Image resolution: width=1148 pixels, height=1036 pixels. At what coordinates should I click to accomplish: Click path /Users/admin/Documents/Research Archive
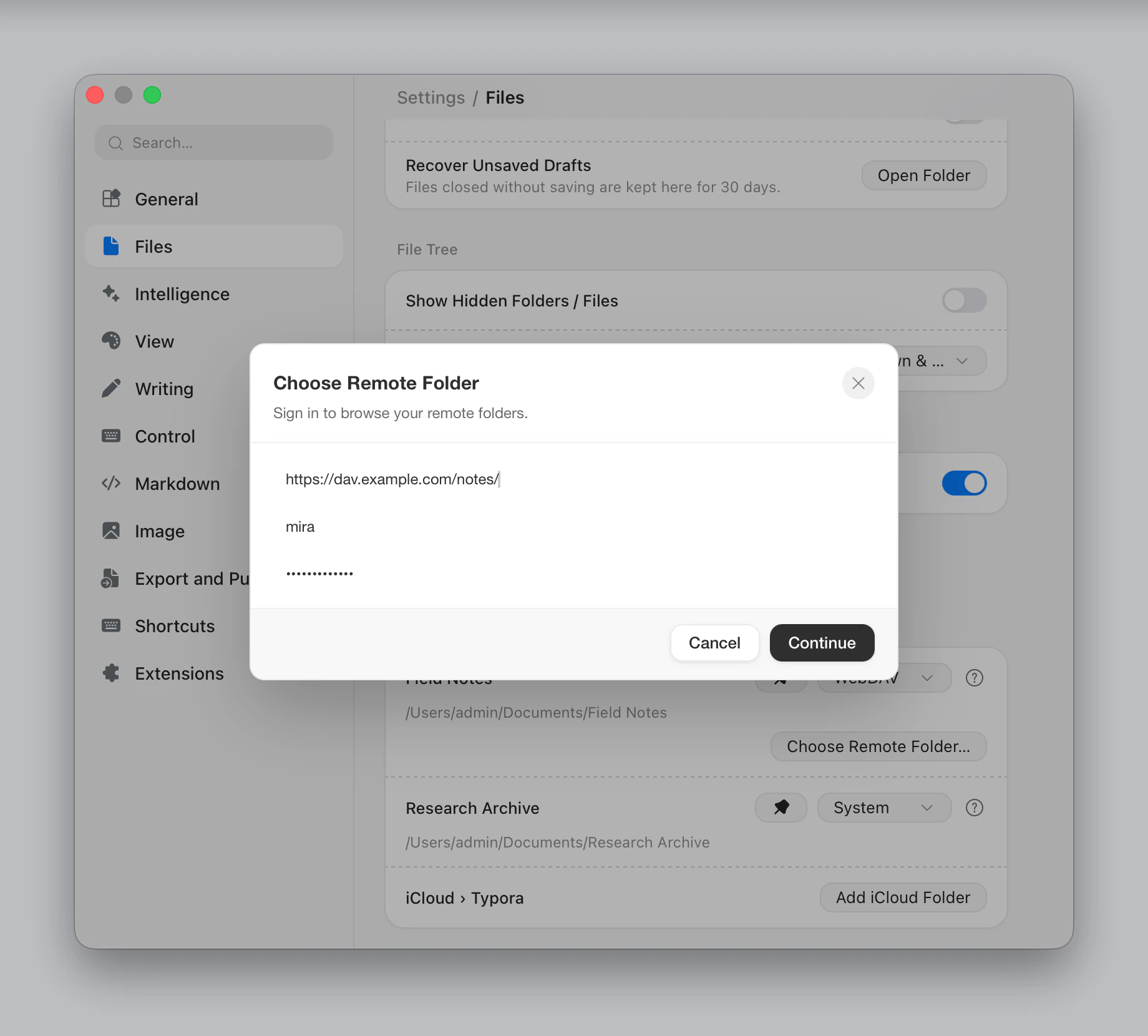pos(557,843)
